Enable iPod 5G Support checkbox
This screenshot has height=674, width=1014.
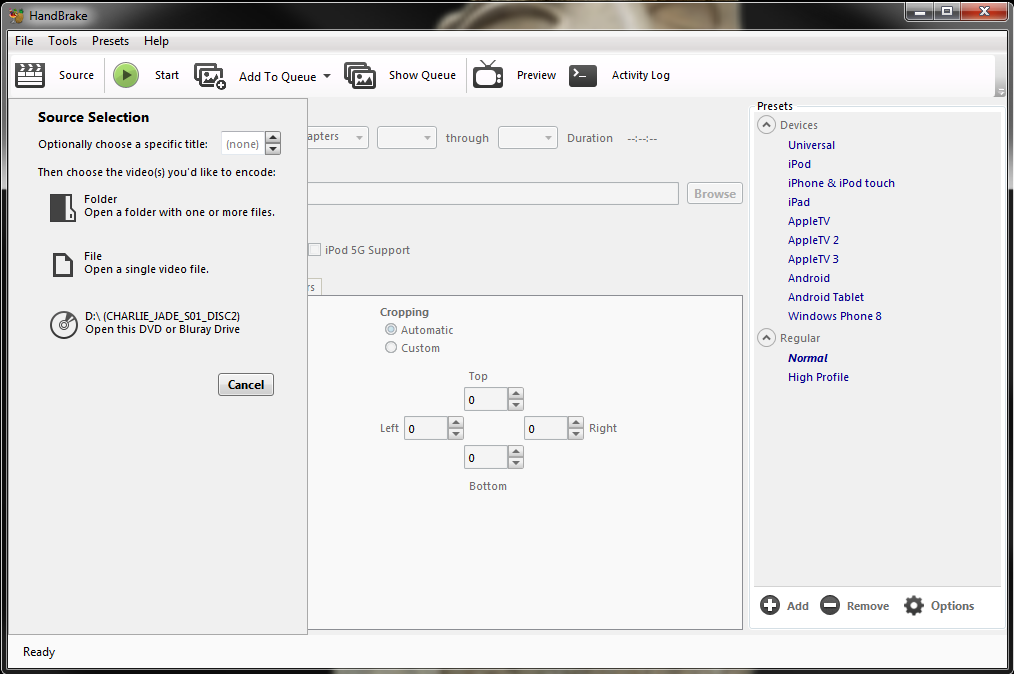pyautogui.click(x=315, y=250)
